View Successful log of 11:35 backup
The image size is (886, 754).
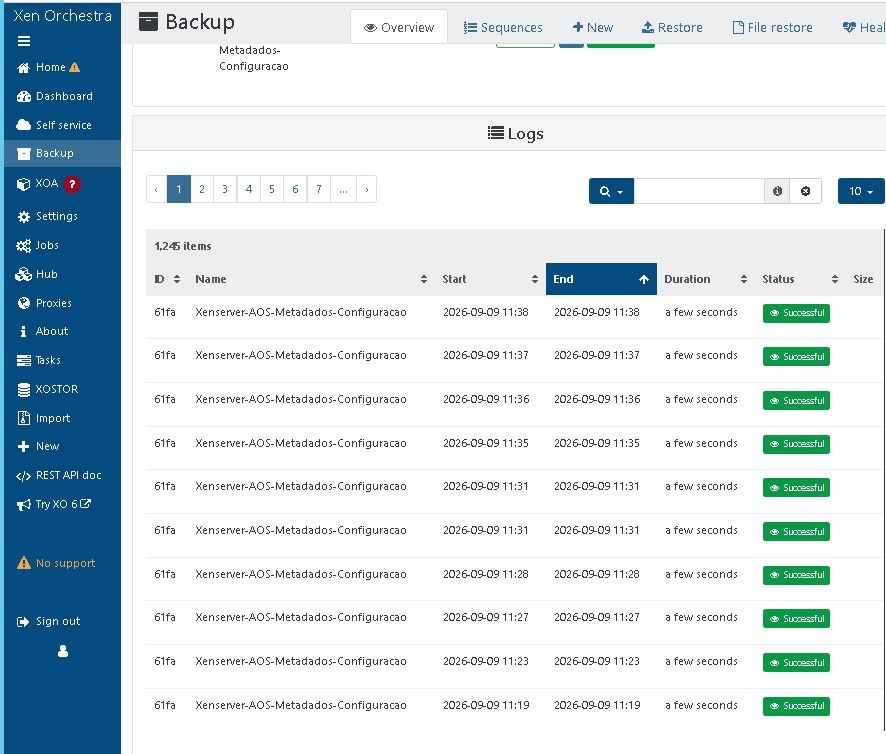[x=796, y=444]
